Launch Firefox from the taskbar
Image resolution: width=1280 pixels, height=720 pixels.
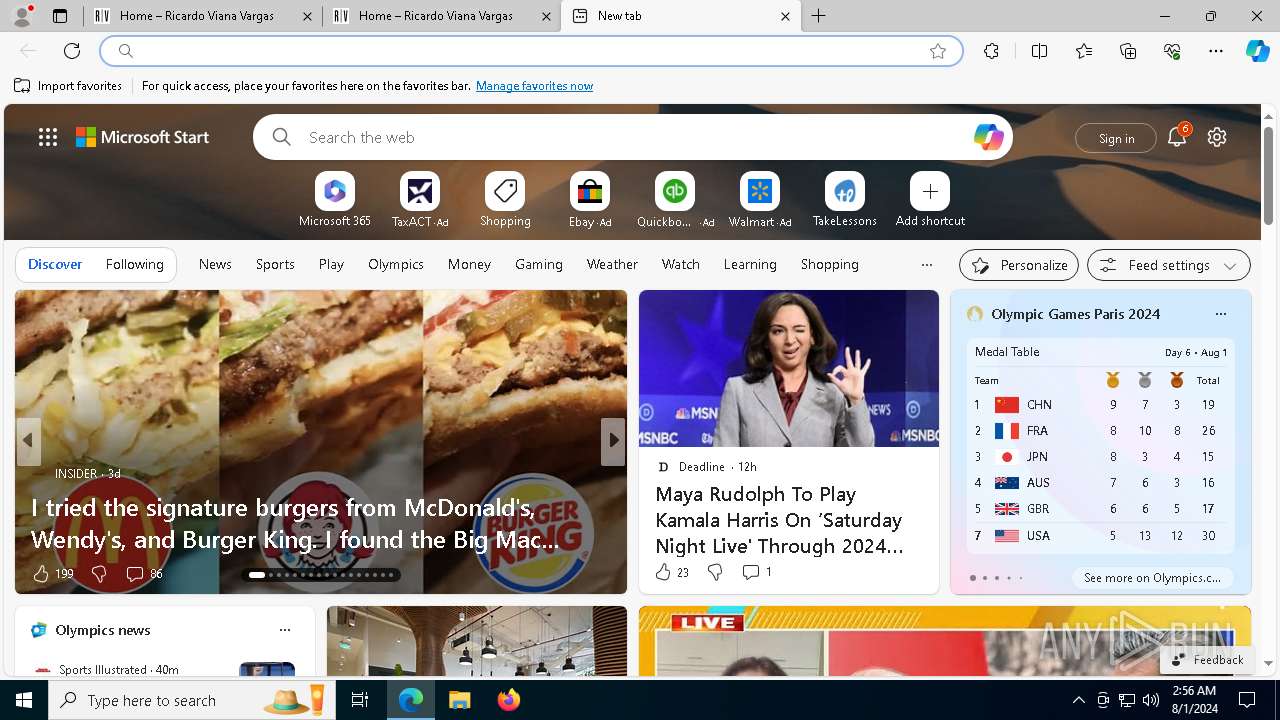[509, 700]
